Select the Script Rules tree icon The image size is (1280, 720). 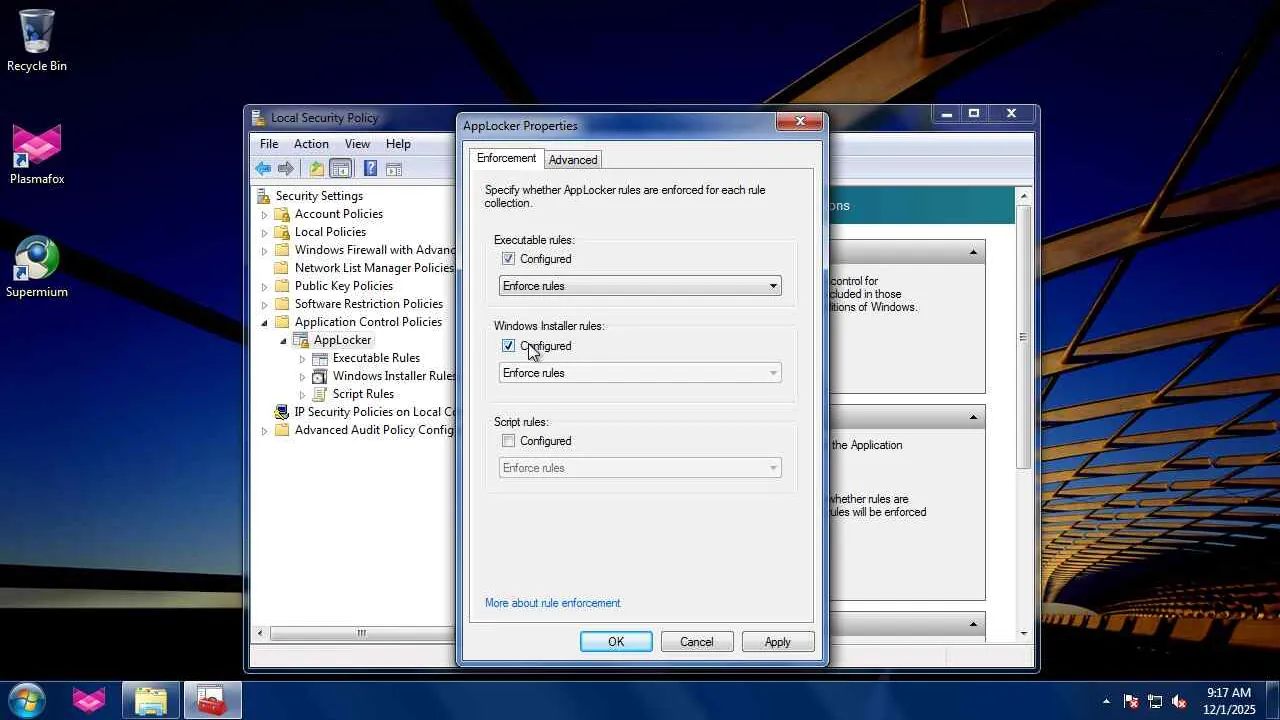pos(320,394)
